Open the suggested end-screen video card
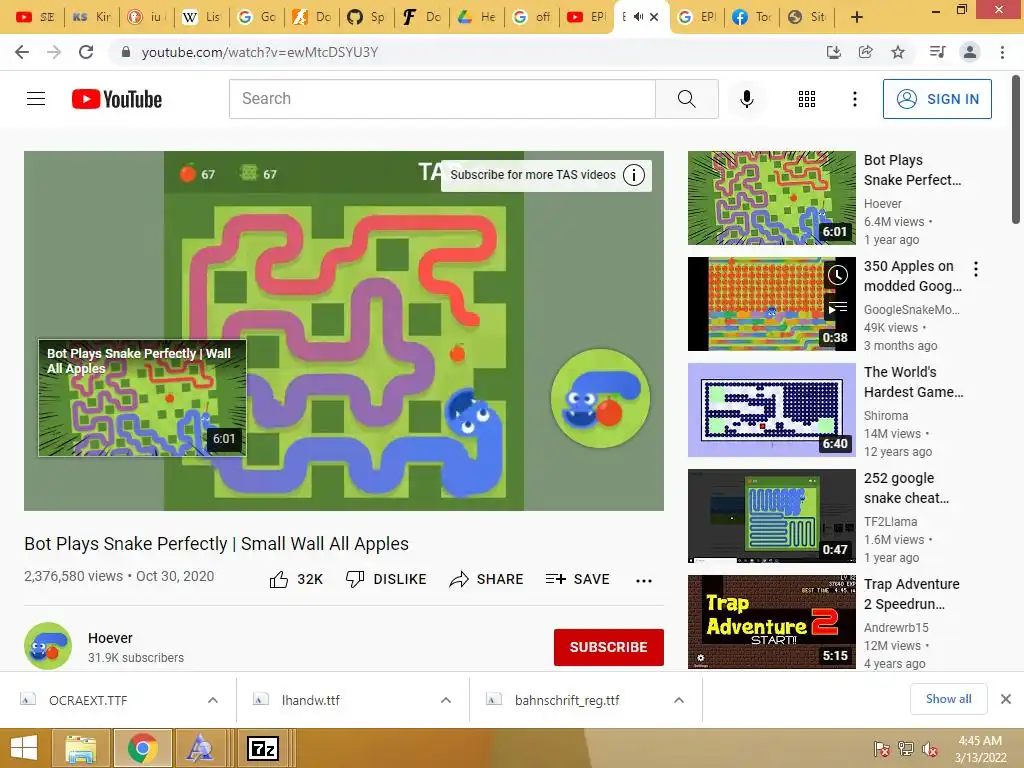 142,398
